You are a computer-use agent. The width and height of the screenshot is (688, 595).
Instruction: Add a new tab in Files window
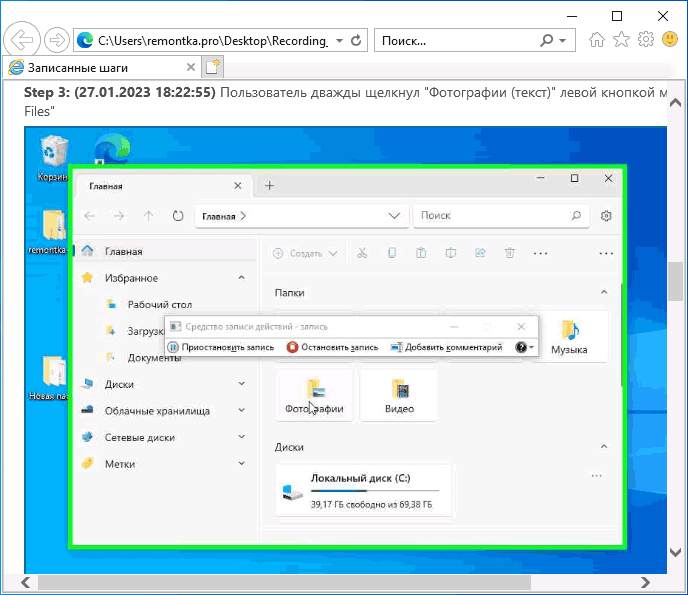[269, 186]
